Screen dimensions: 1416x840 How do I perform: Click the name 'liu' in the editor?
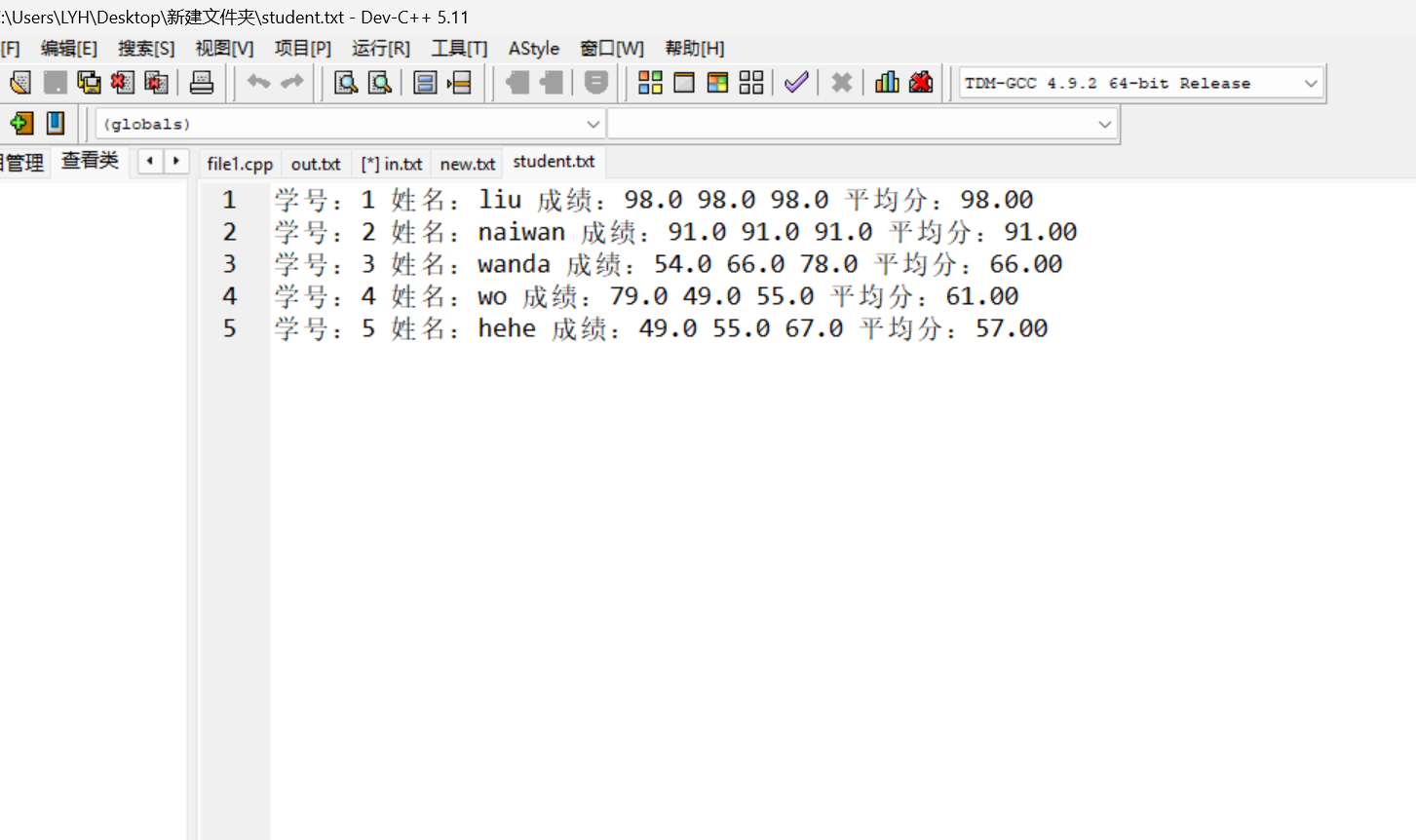click(500, 200)
